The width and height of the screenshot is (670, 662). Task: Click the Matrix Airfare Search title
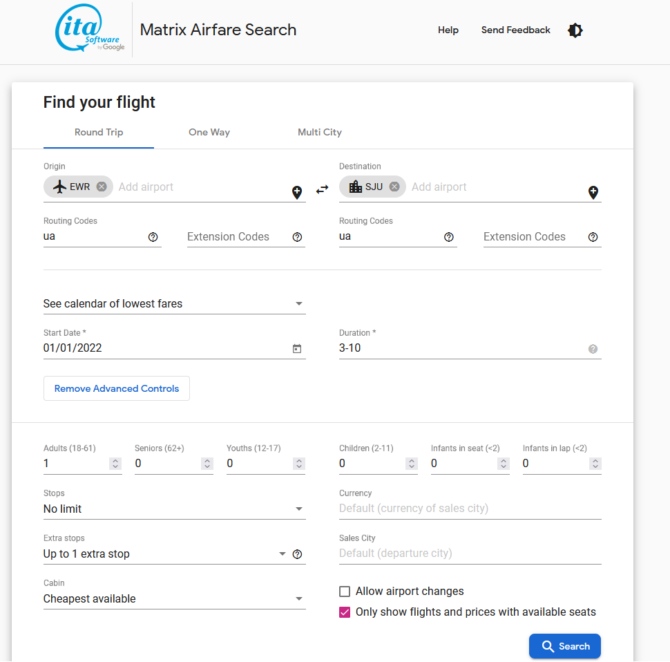click(x=218, y=30)
